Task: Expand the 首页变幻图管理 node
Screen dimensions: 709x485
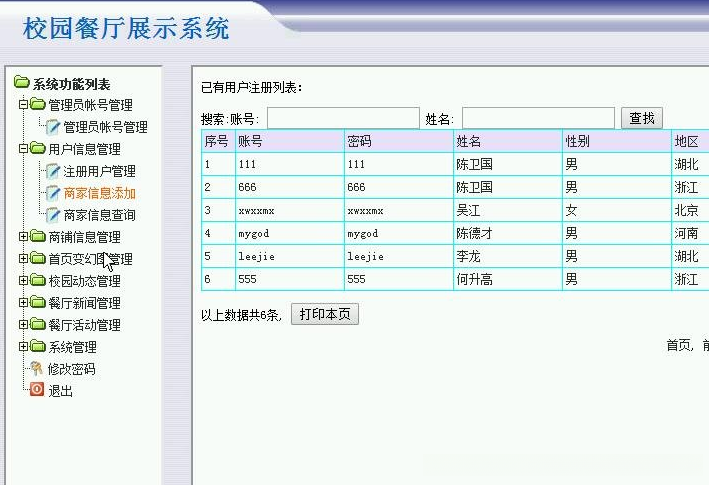Action: [23, 258]
